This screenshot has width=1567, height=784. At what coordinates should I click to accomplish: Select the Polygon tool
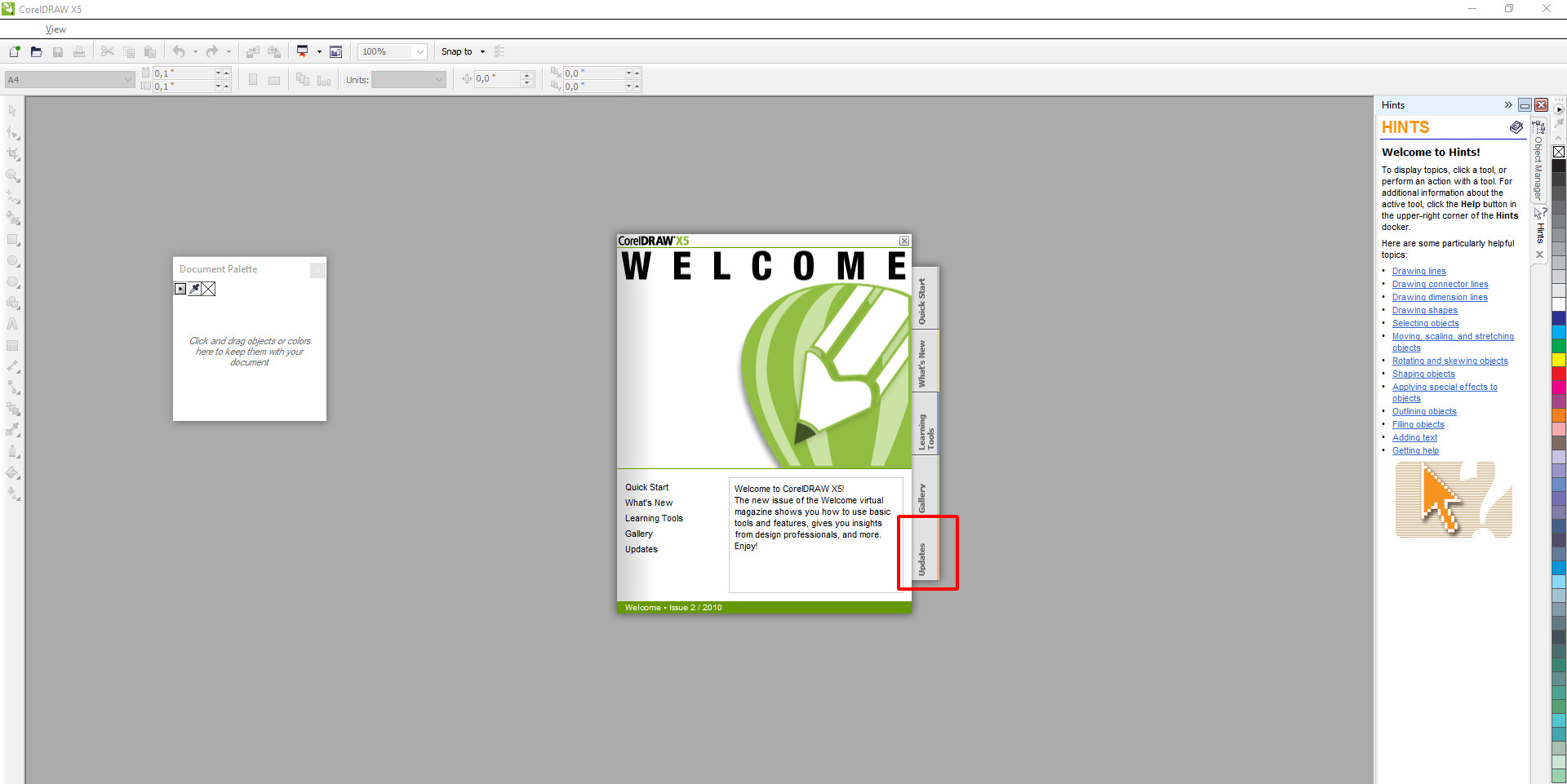tap(13, 282)
